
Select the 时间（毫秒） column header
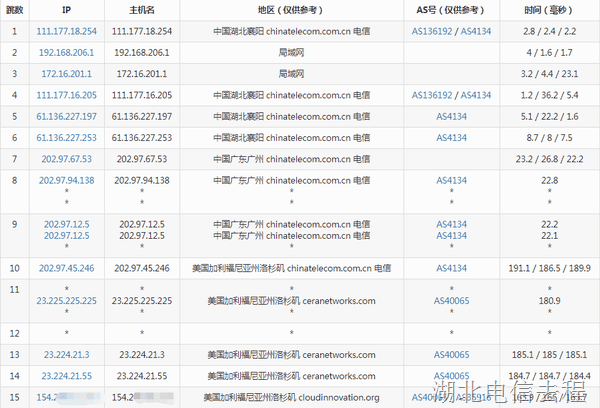[x=549, y=10]
